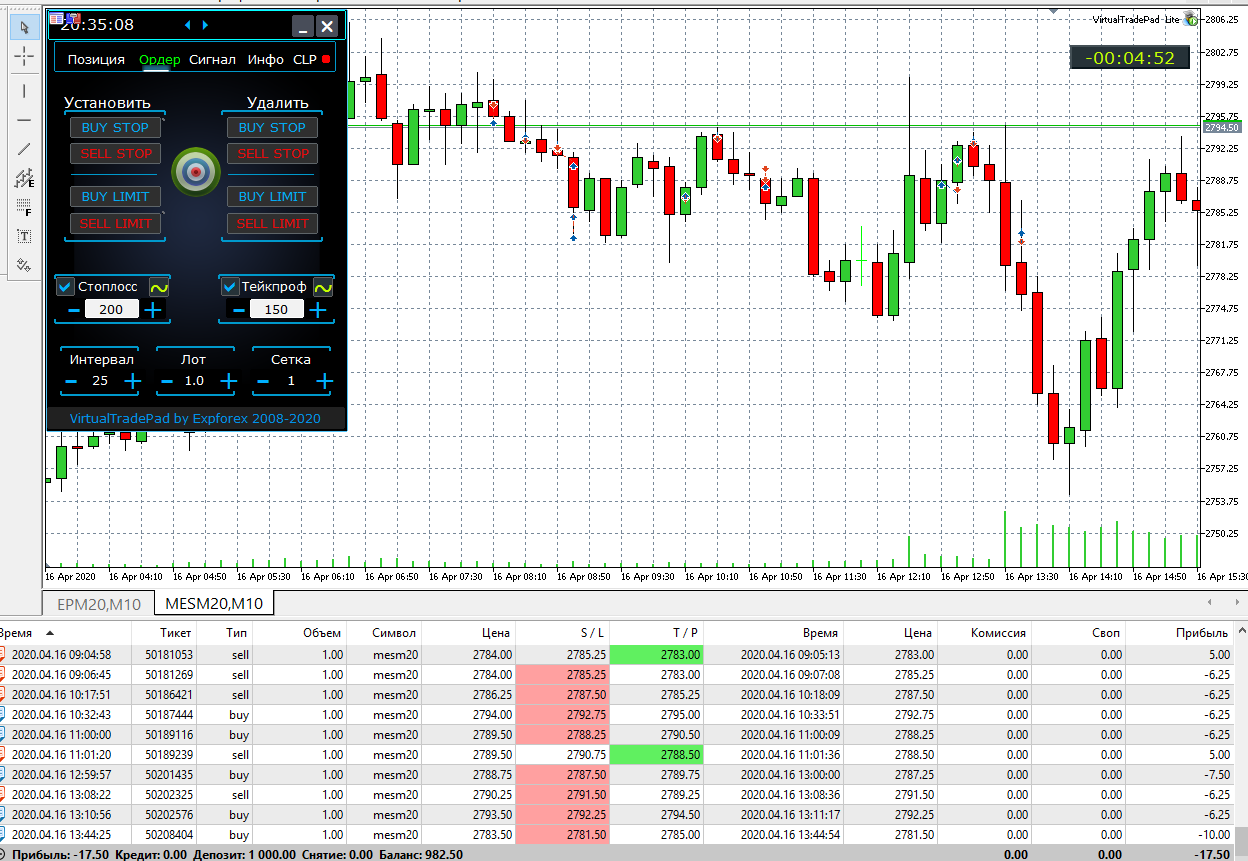Image resolution: width=1248 pixels, height=861 pixels.
Task: Decrease the Тейкпроф value with minus
Action: point(238,310)
